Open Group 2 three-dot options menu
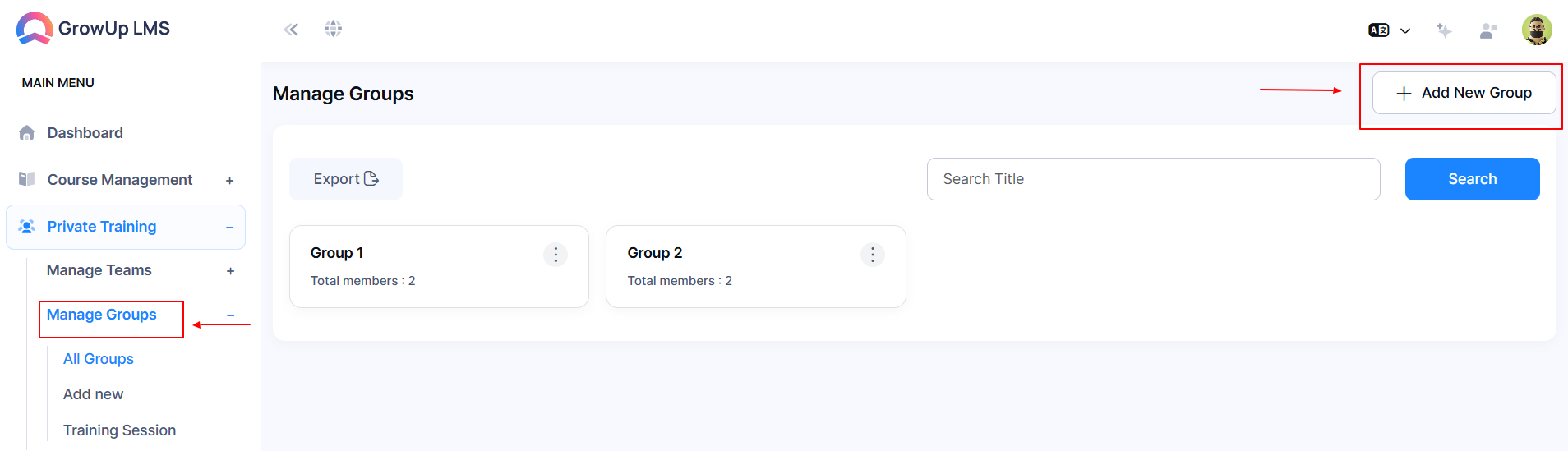This screenshot has height=451, width=1568. 873,255
